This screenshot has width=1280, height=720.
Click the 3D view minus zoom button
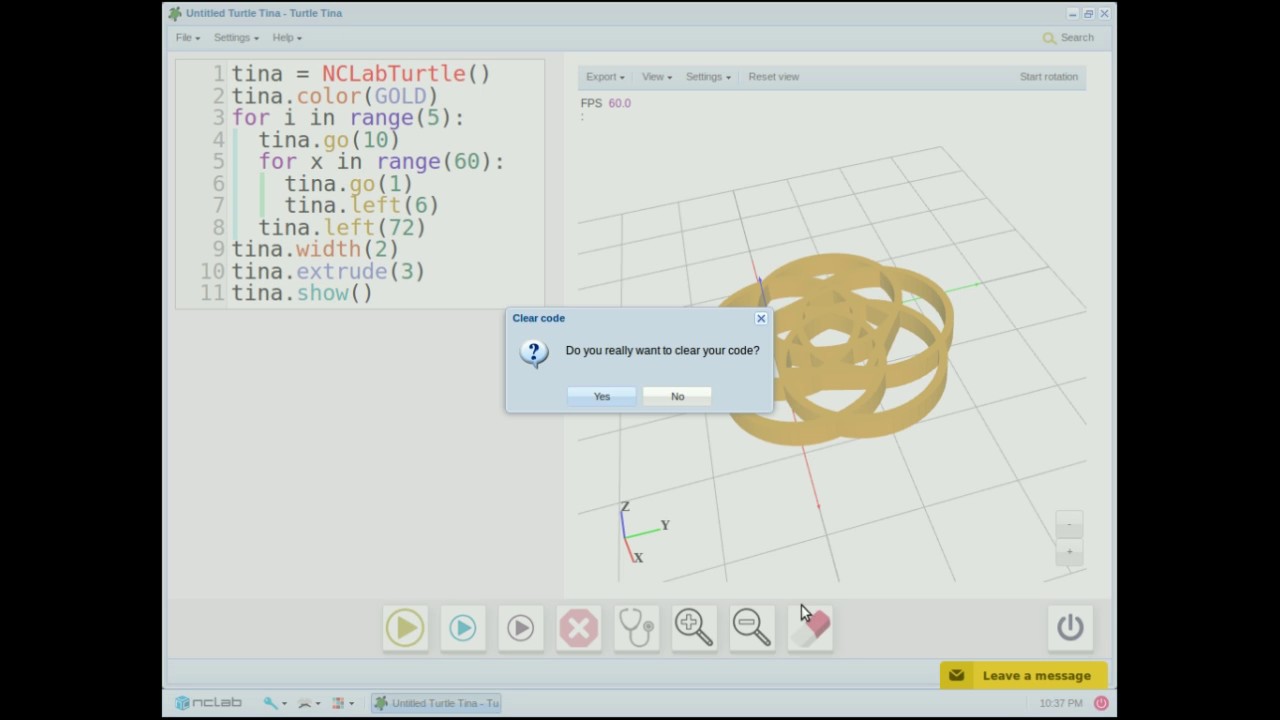click(1069, 525)
